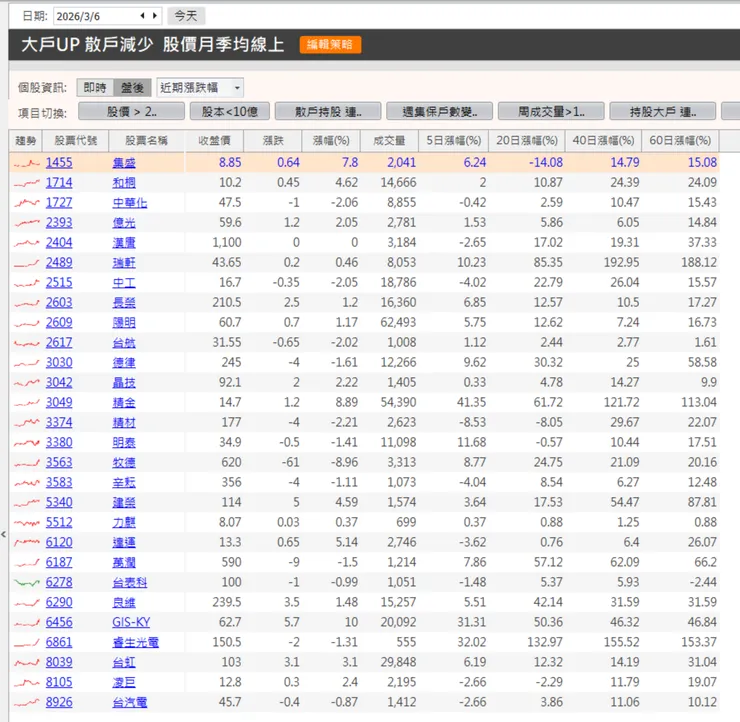Open trend sparkline for stock 2393
The width and height of the screenshot is (740, 722).
tap(27, 223)
